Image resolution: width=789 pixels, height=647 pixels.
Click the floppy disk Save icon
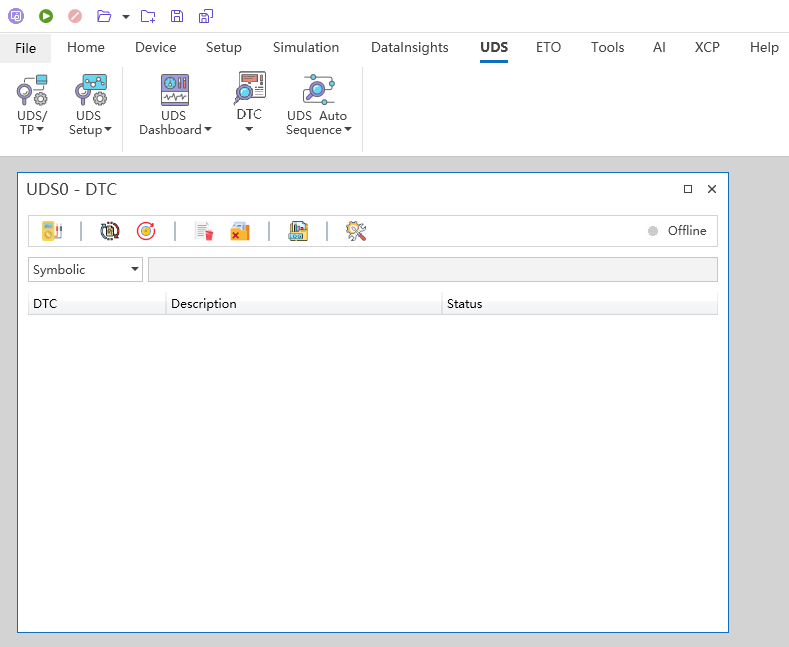(177, 16)
